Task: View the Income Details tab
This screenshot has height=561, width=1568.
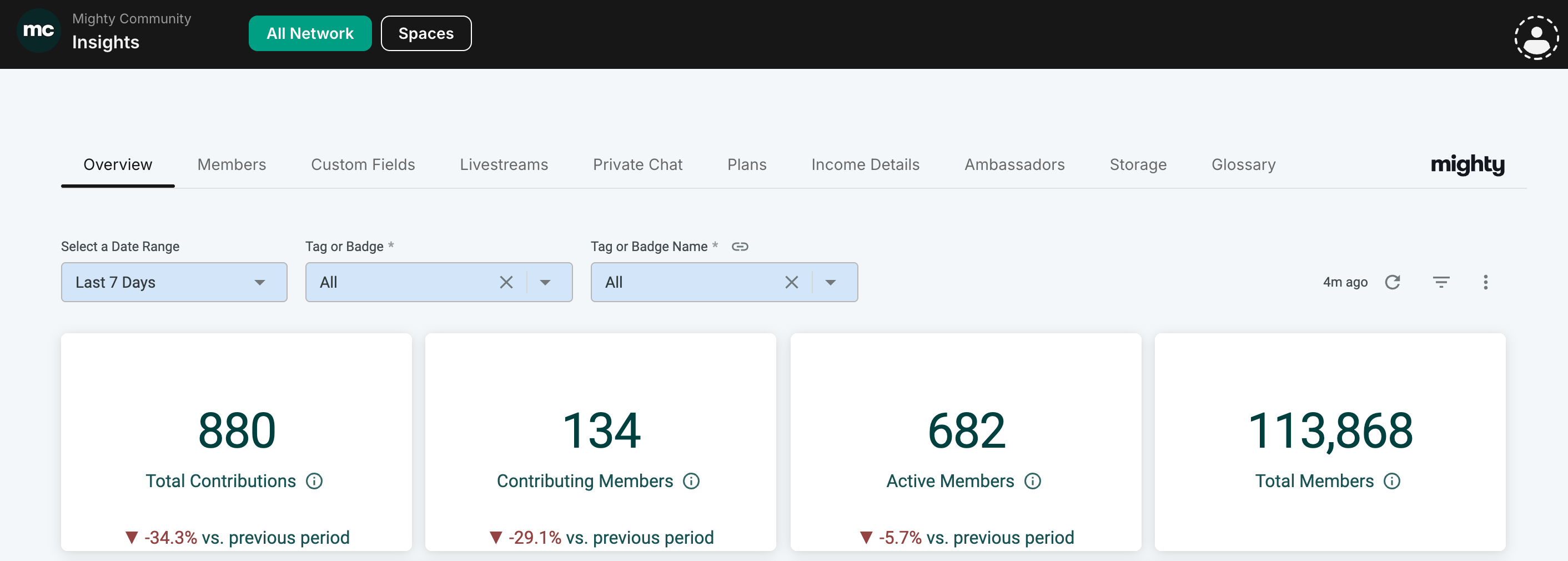Action: pos(866,164)
